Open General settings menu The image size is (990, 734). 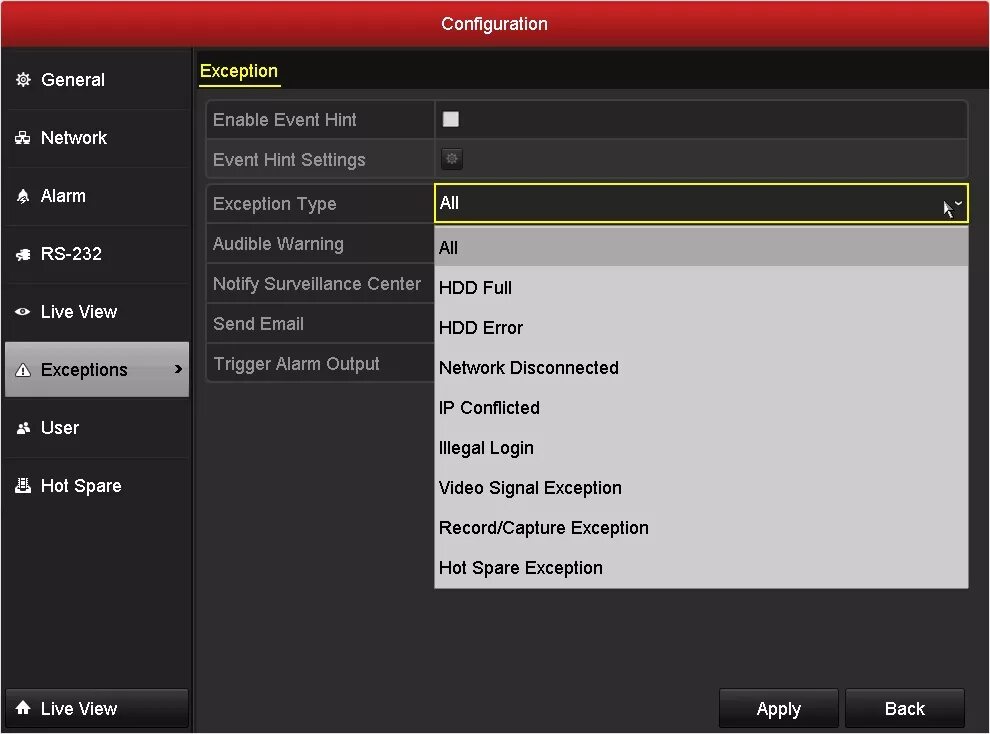click(97, 80)
